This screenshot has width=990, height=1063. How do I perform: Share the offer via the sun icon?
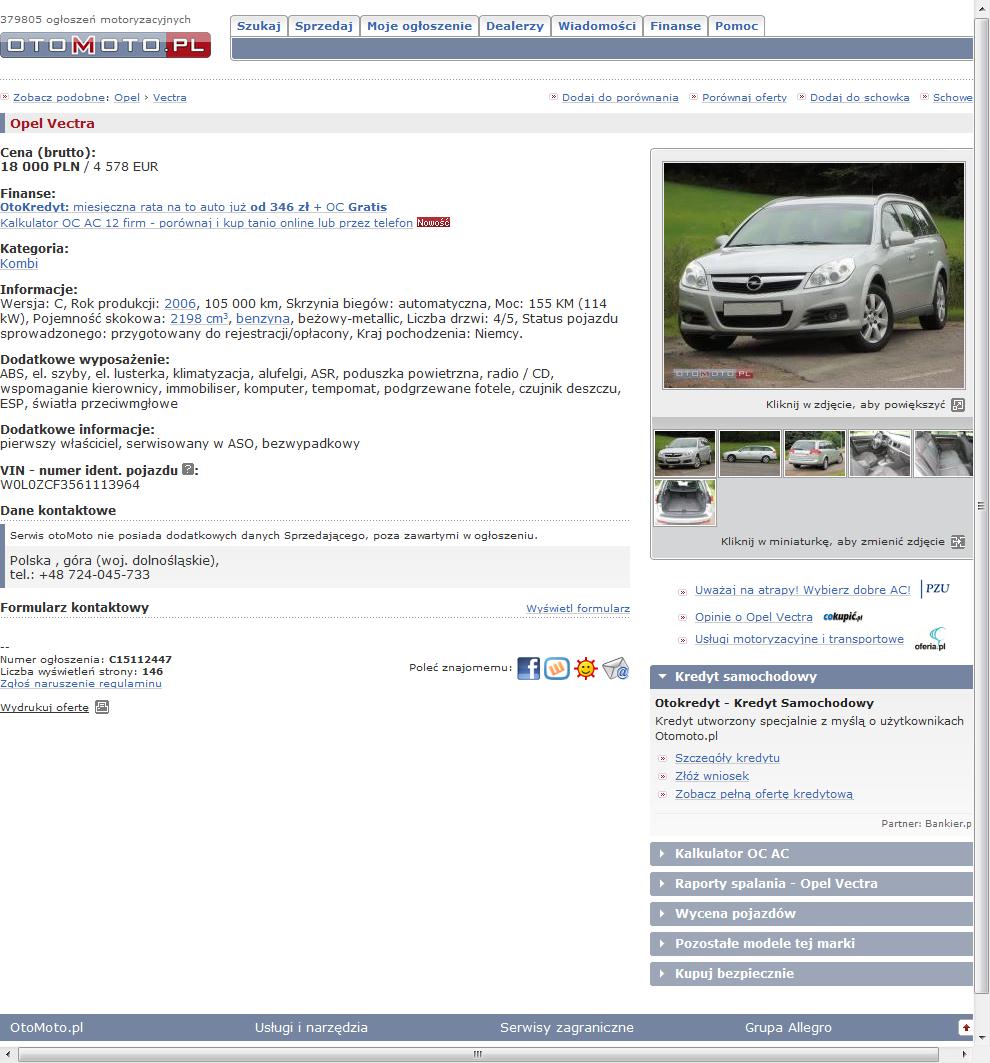586,668
